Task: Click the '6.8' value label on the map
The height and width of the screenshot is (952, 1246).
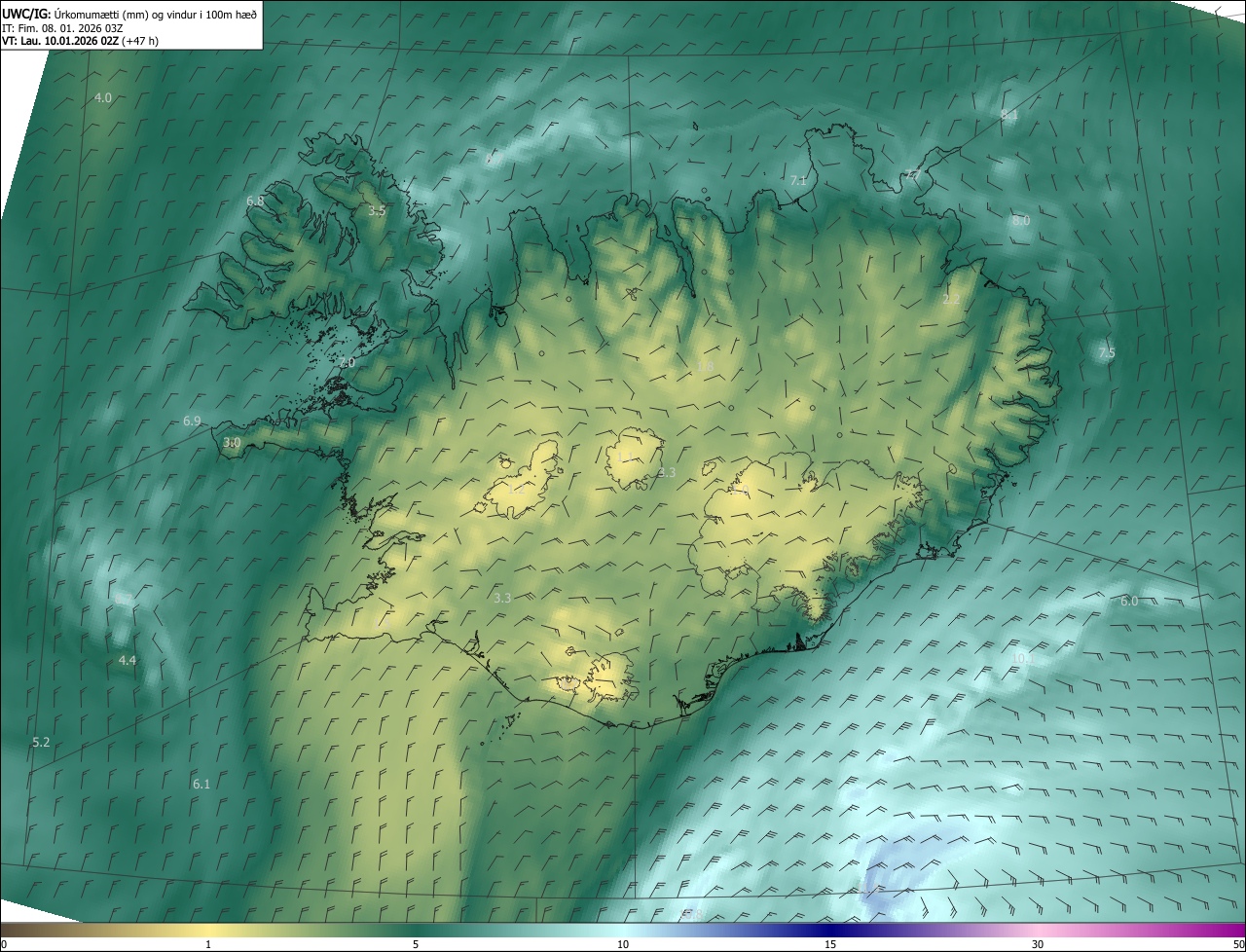Action: pos(255,201)
